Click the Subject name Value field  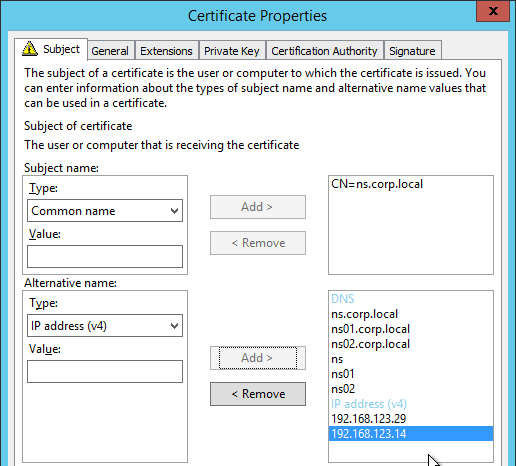105,256
